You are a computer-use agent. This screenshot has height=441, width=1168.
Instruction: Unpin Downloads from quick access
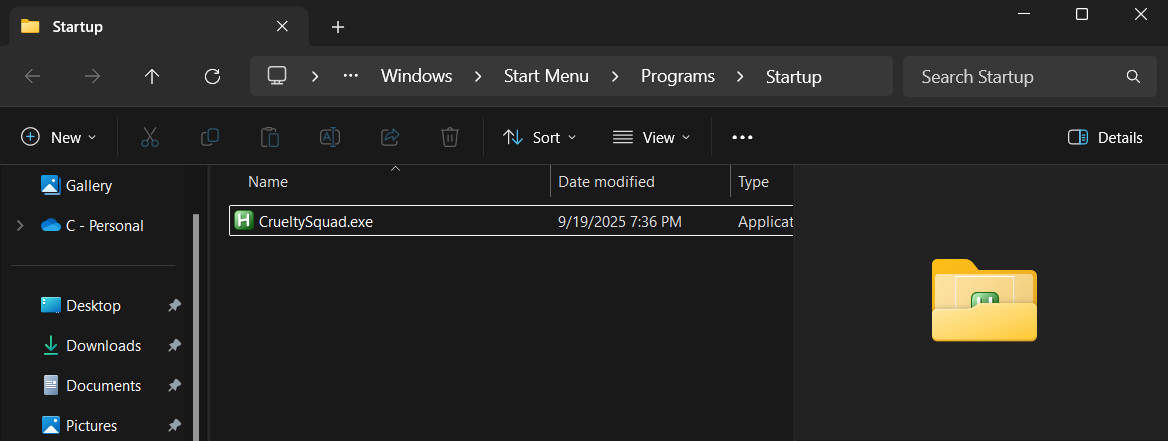(x=174, y=346)
